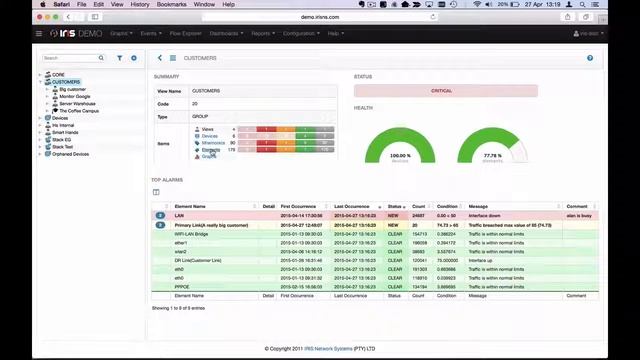Click the green segment in the Devices status bar
Image resolution: width=640 pixels, height=360 pixels.
coord(305,136)
